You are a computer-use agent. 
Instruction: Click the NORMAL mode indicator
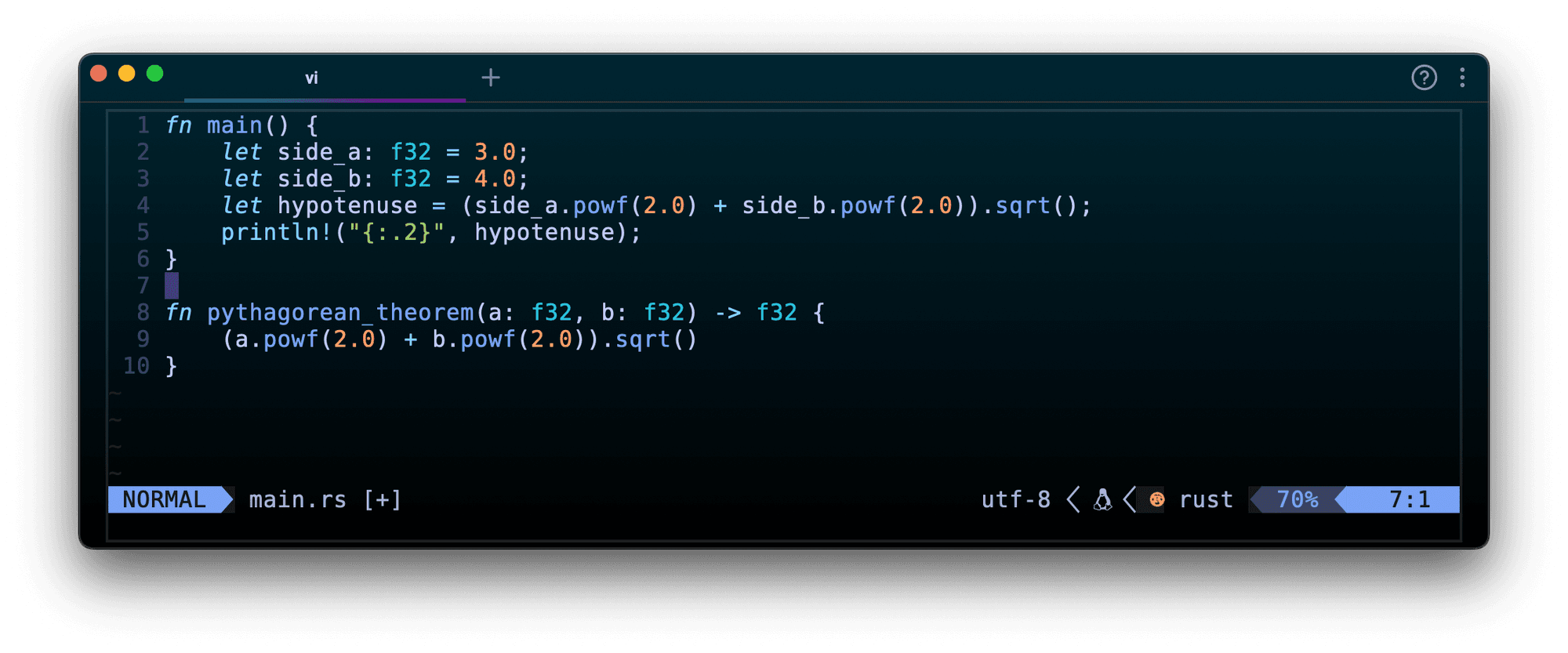(165, 500)
